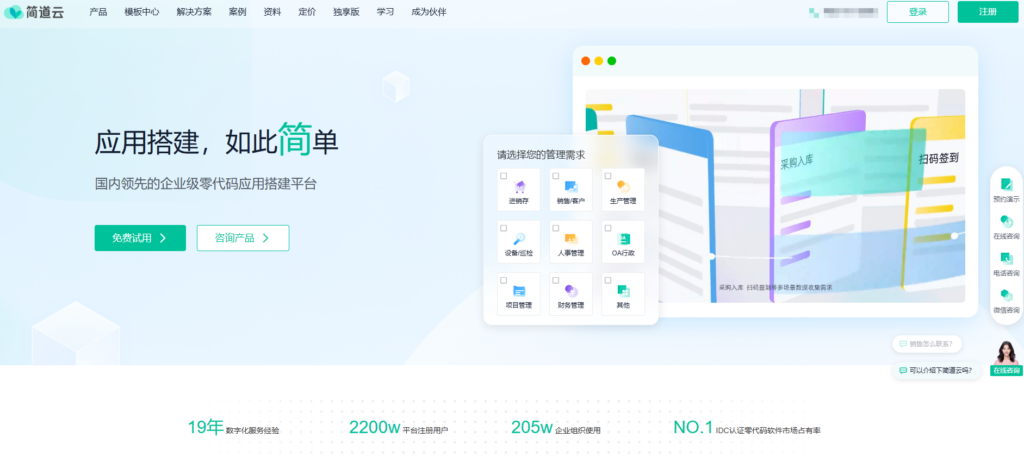Screen dimensions: 1024x469
Task: Open the 独享版 nav item
Action: click(x=346, y=12)
